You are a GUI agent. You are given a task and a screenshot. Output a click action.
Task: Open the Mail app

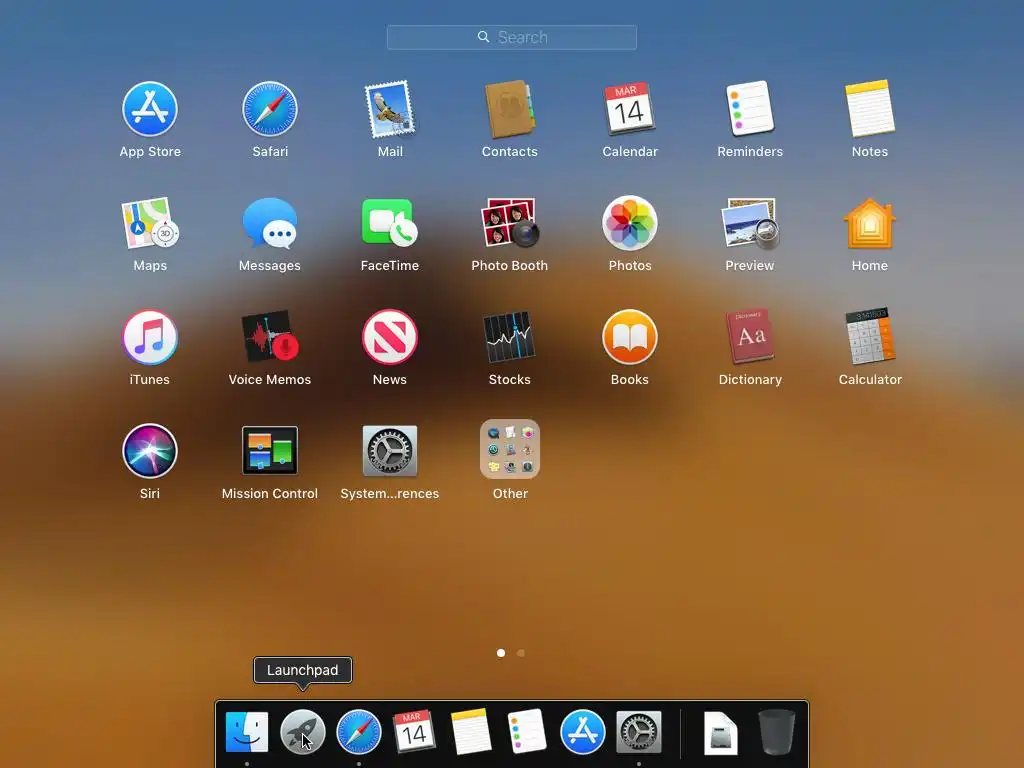click(390, 109)
